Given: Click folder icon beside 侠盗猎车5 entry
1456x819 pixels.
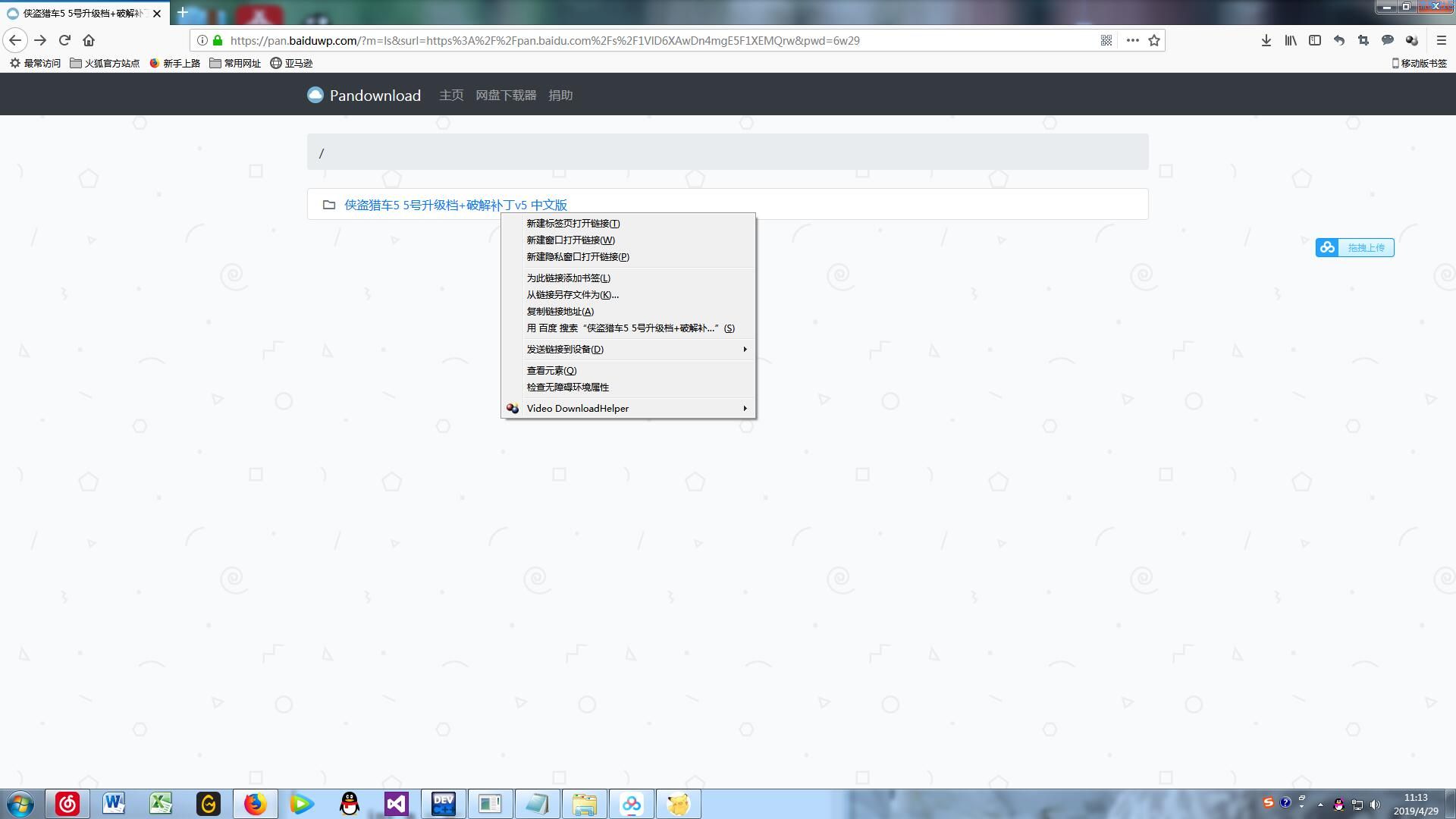Looking at the screenshot, I should (329, 205).
